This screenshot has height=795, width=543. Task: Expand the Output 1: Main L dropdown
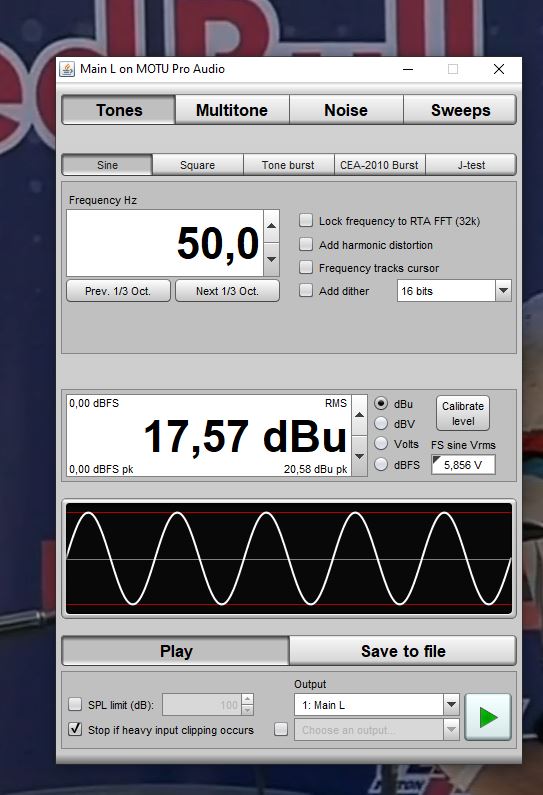(451, 704)
